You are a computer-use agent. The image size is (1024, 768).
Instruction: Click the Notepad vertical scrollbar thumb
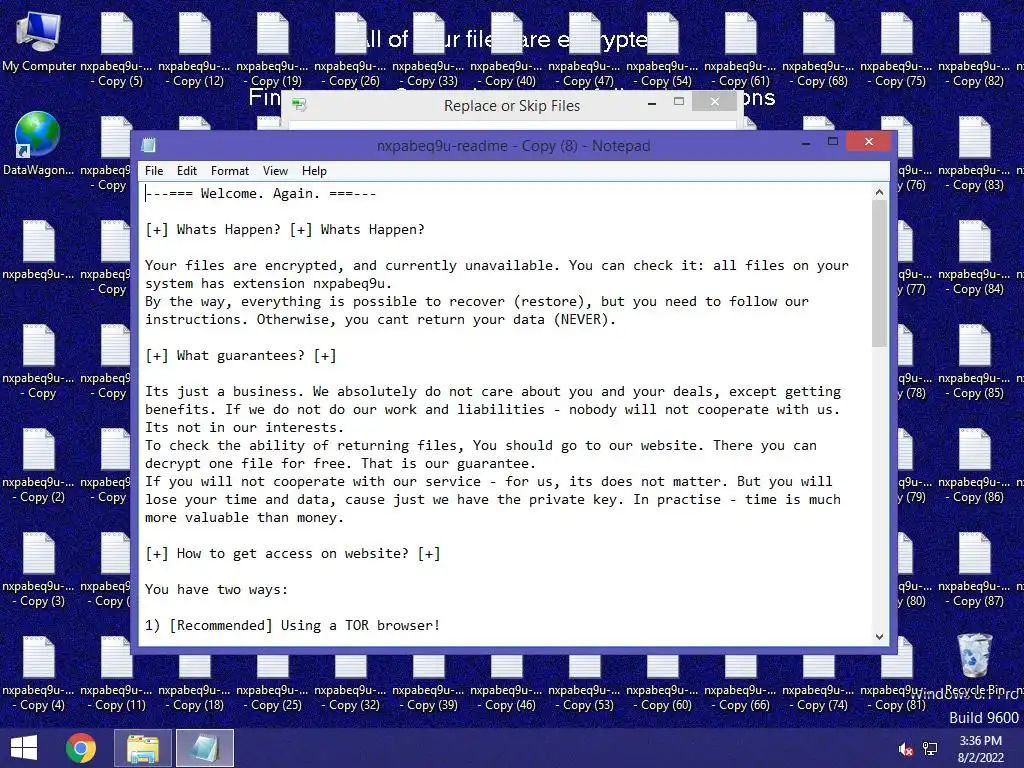click(x=879, y=273)
